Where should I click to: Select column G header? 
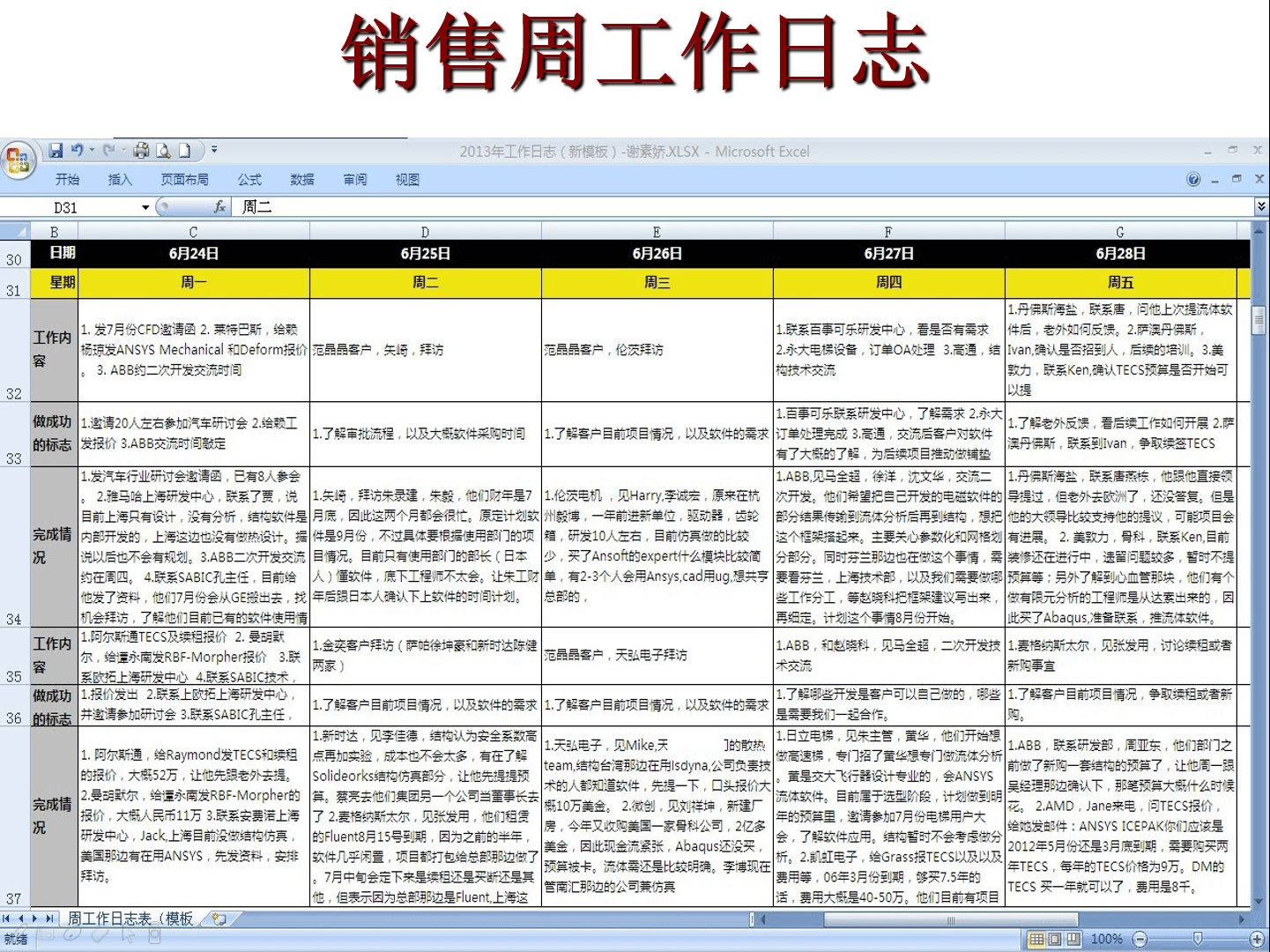[1121, 232]
